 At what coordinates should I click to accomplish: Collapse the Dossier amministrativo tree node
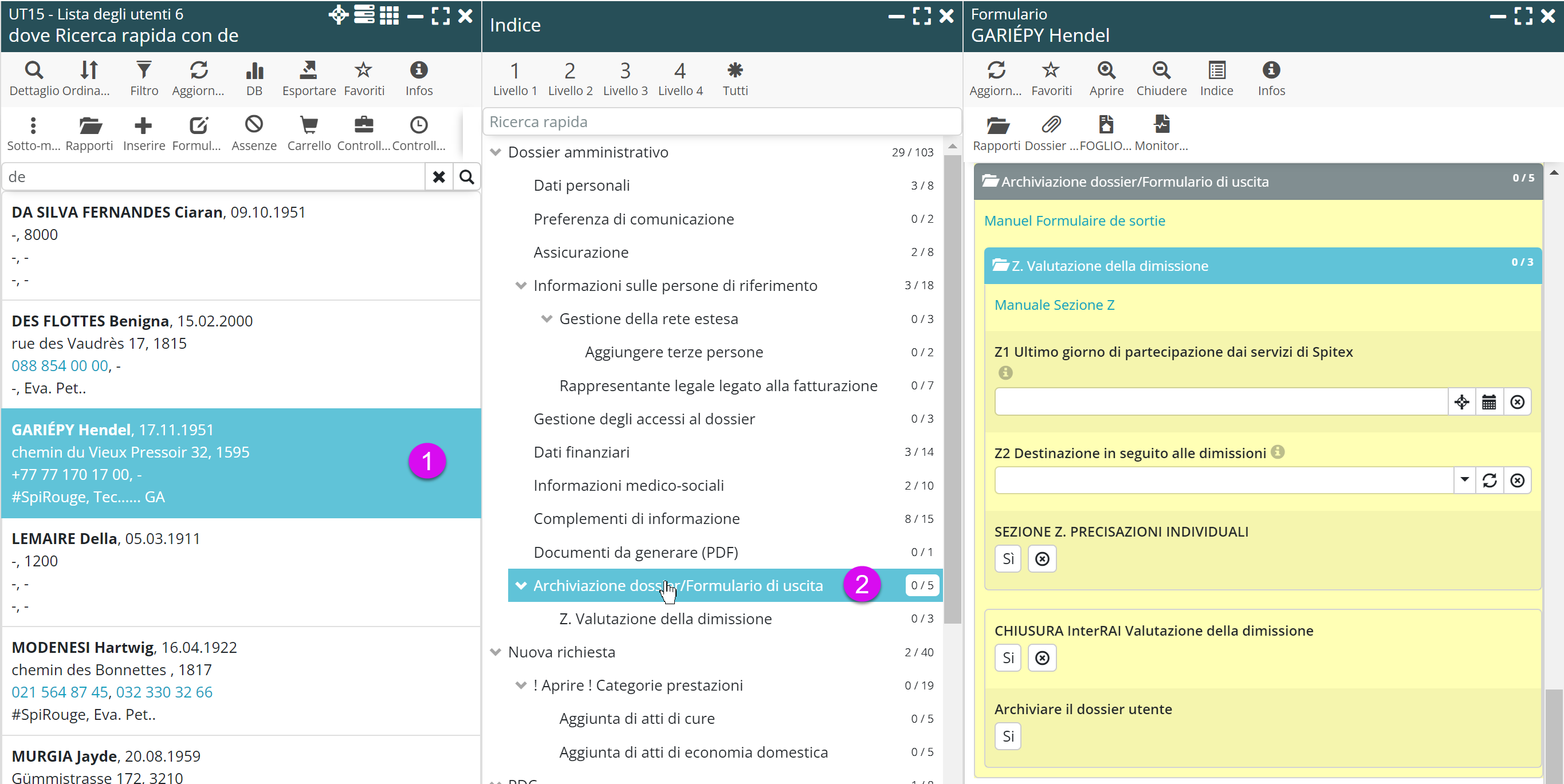coord(496,152)
